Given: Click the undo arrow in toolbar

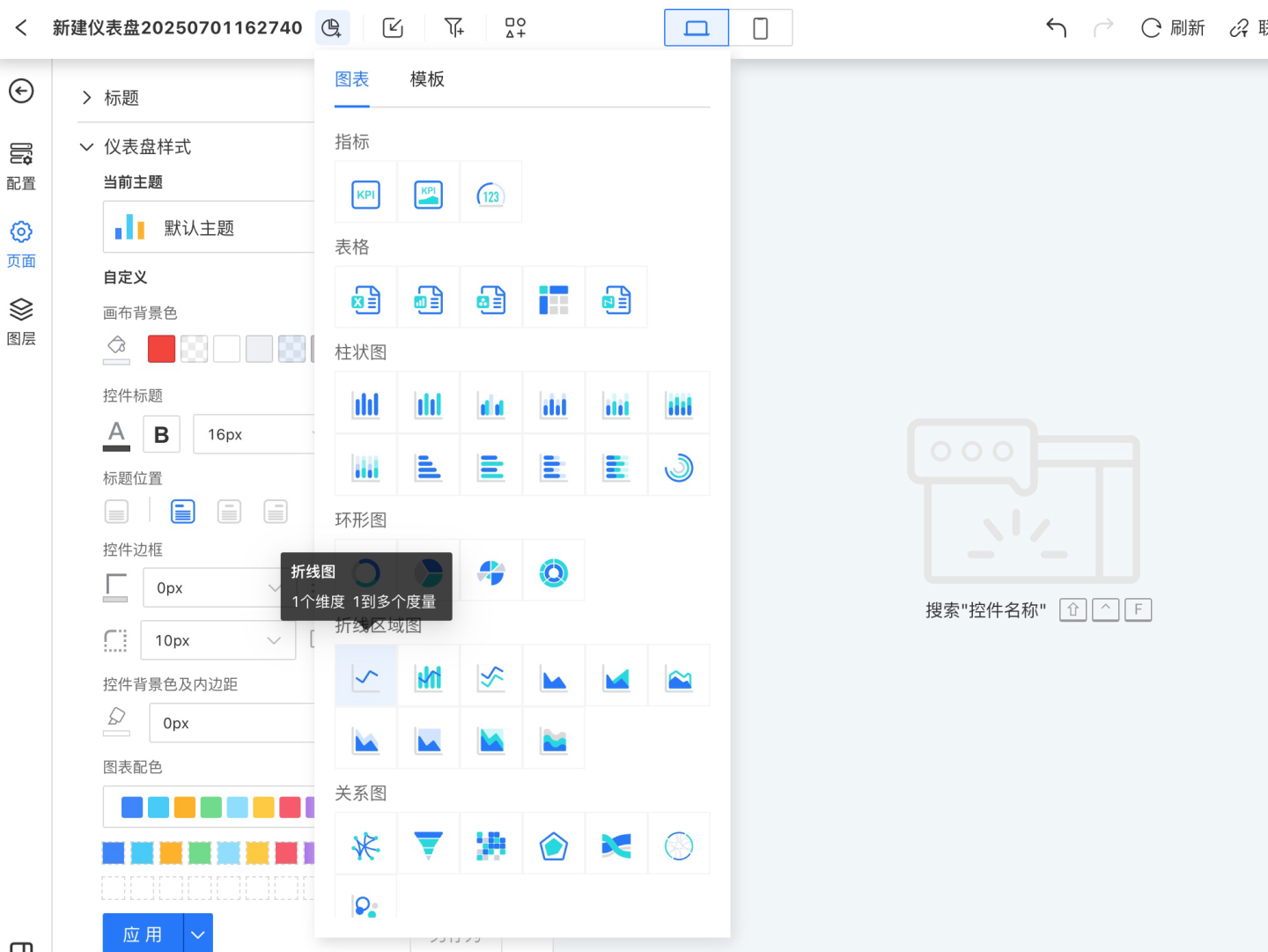Looking at the screenshot, I should click(x=1056, y=28).
